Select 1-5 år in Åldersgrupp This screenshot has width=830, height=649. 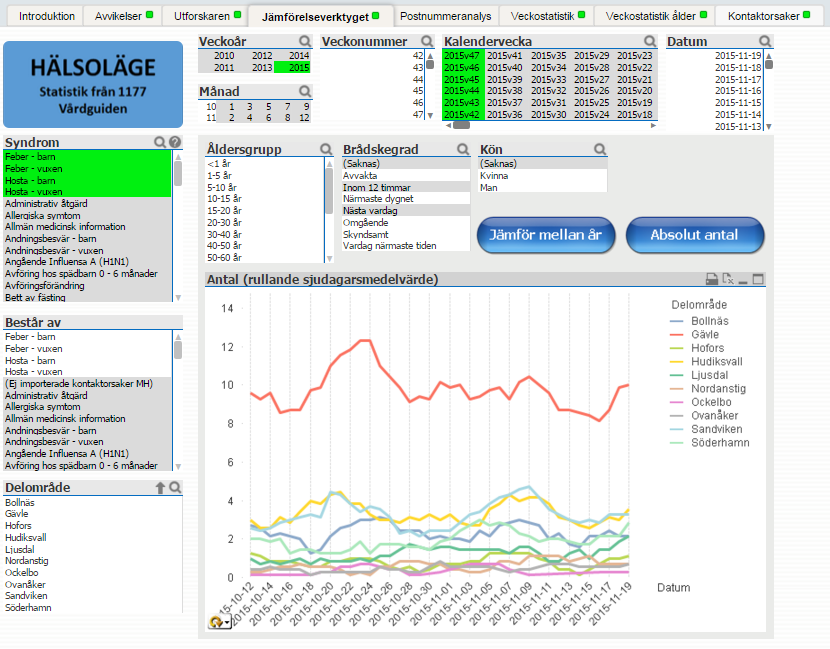pyautogui.click(x=265, y=175)
